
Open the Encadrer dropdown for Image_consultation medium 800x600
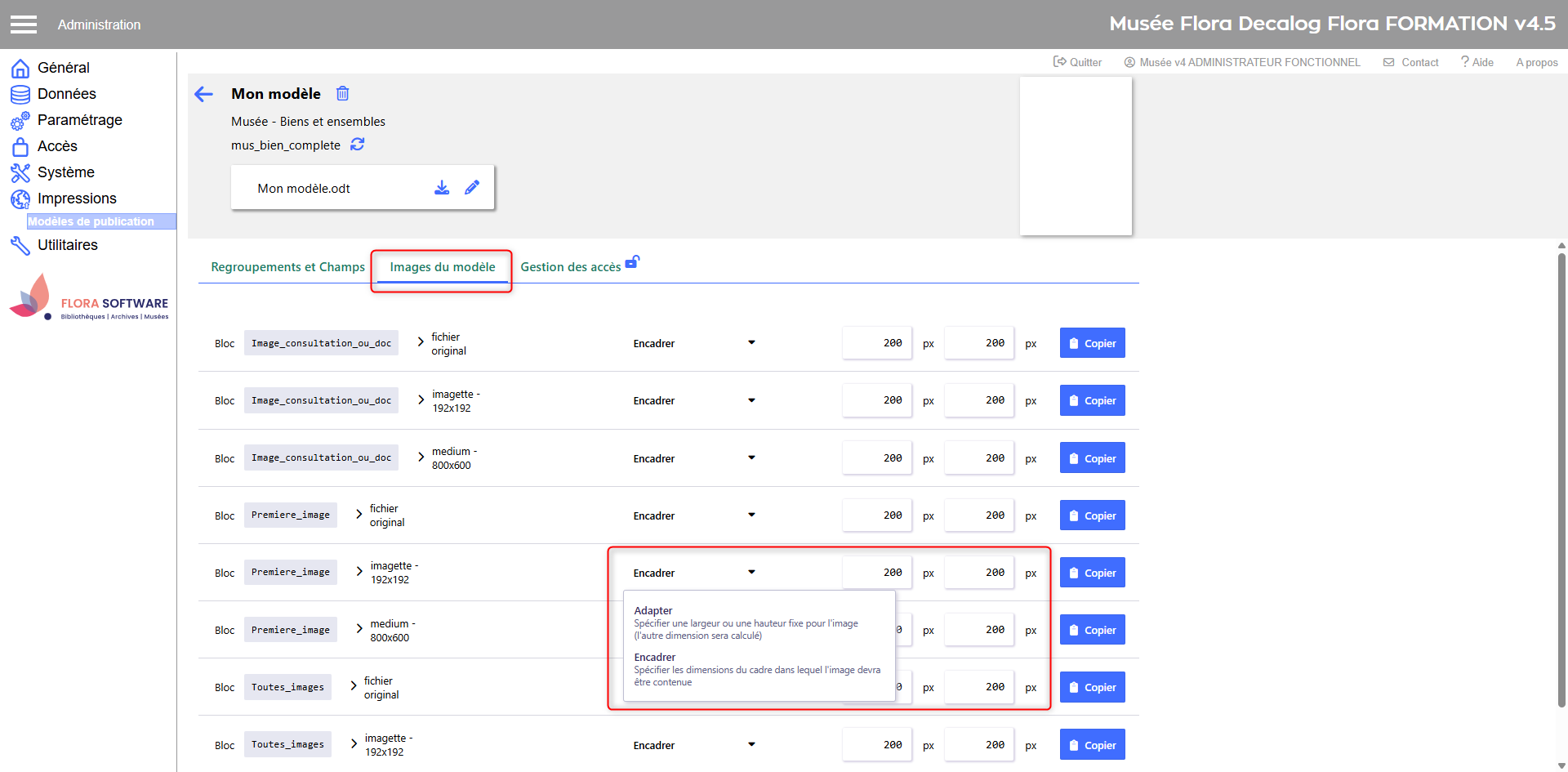coord(694,458)
